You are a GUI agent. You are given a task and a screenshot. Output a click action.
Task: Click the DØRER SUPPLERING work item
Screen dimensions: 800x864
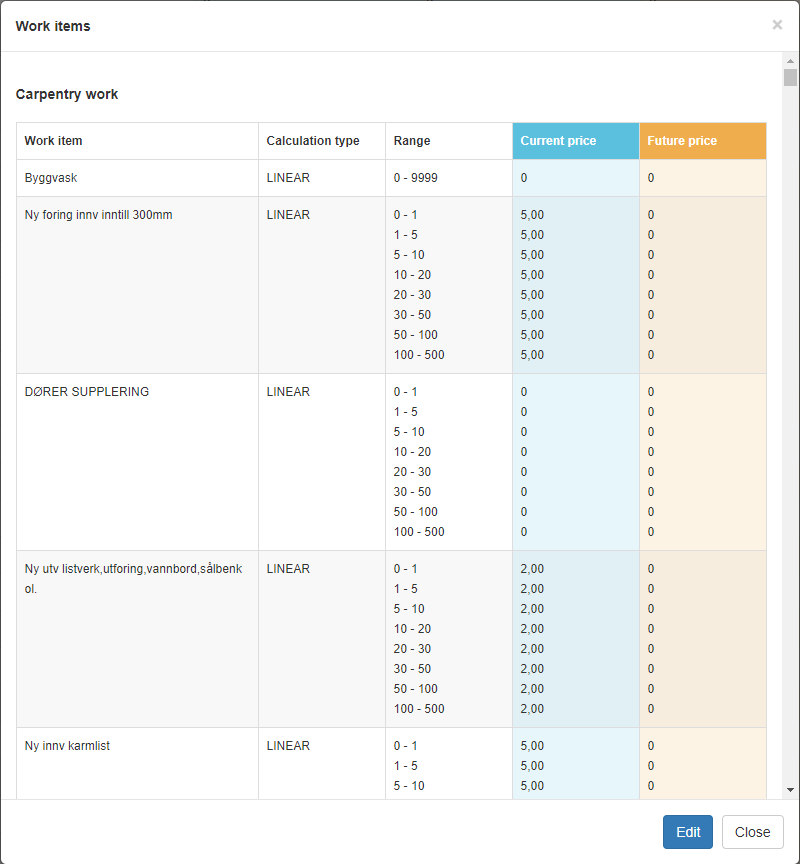pos(86,392)
